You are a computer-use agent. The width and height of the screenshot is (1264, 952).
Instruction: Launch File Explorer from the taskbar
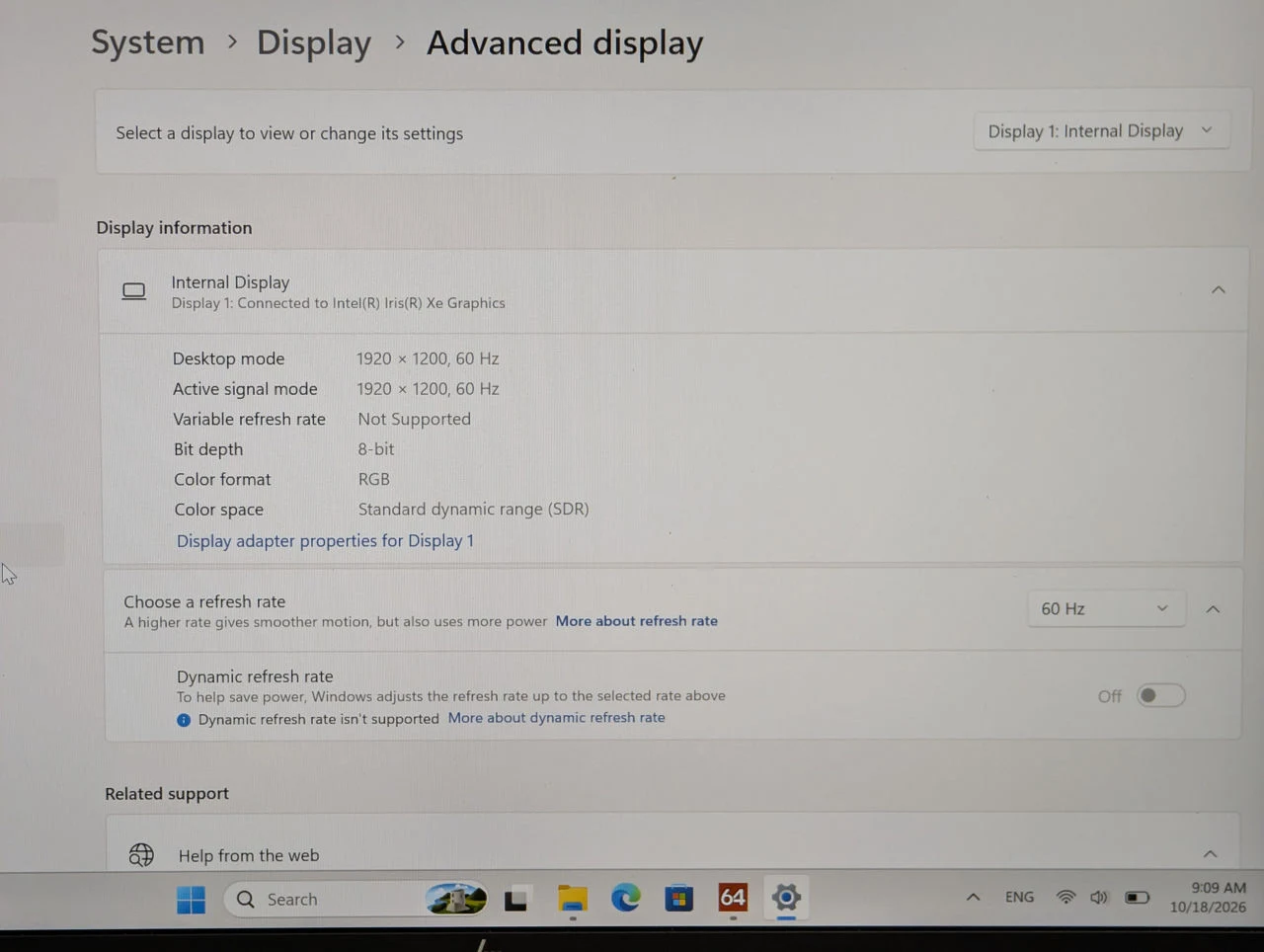pyautogui.click(x=572, y=899)
